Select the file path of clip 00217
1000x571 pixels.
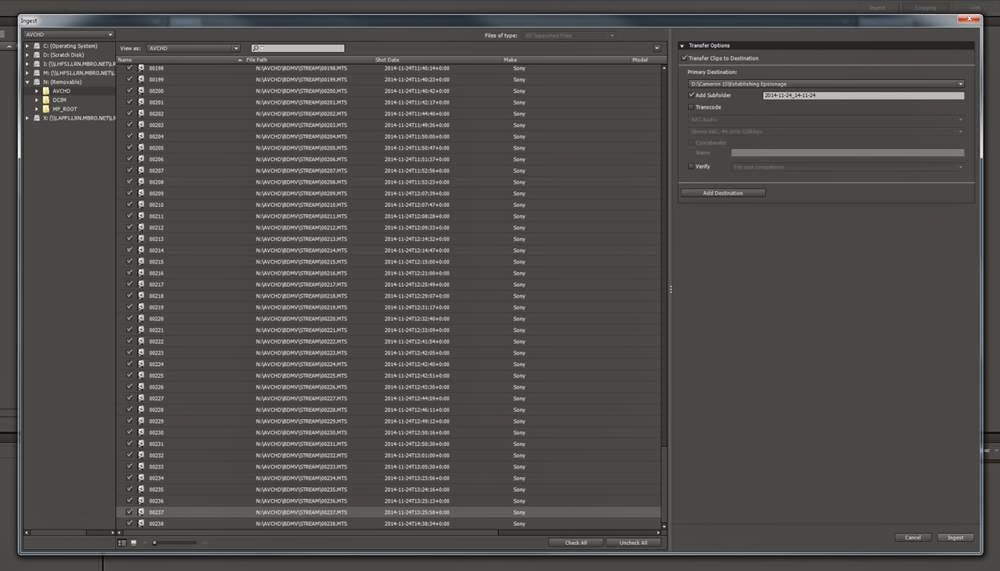tap(302, 285)
